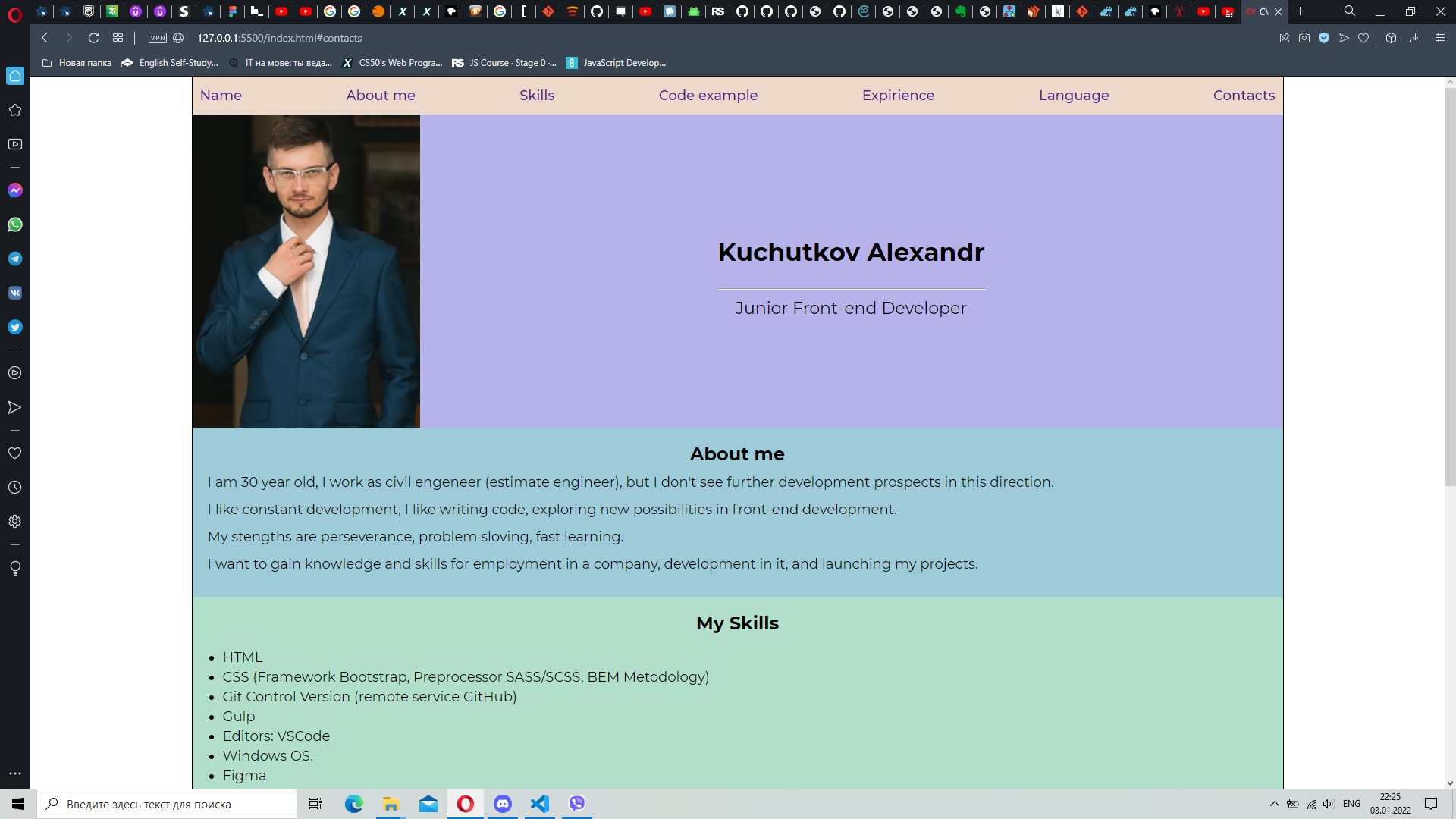Screen dimensions: 1456x819
Task: Click the Windows taskbar search box
Action: tap(167, 804)
